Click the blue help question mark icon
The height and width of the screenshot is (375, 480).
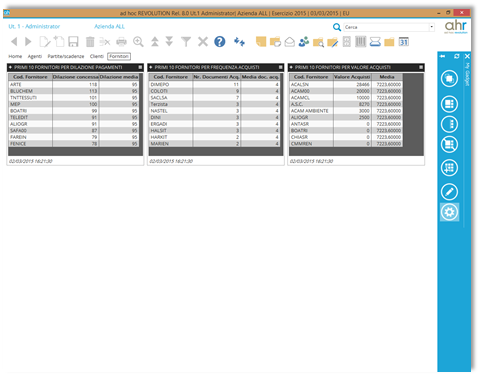click(220, 42)
